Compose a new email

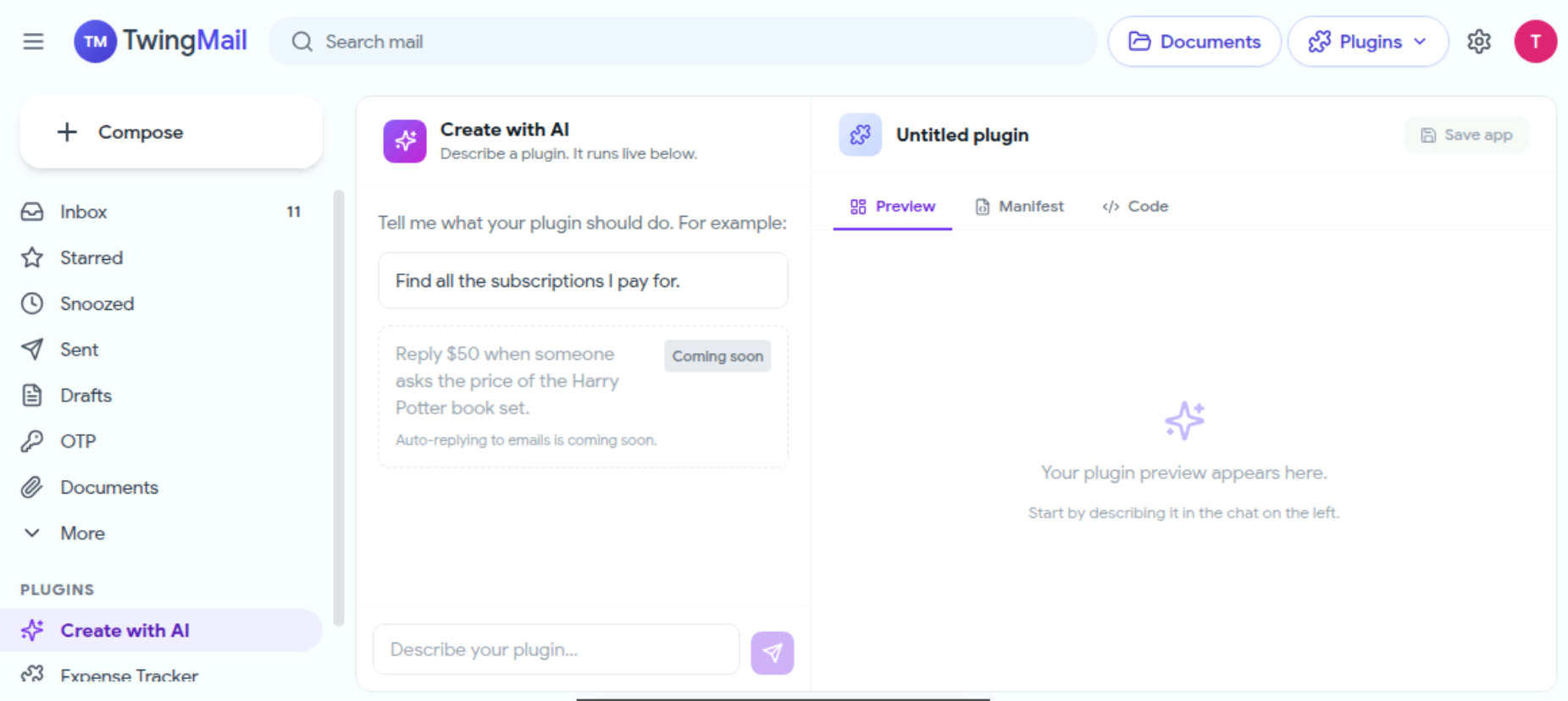[x=171, y=132]
